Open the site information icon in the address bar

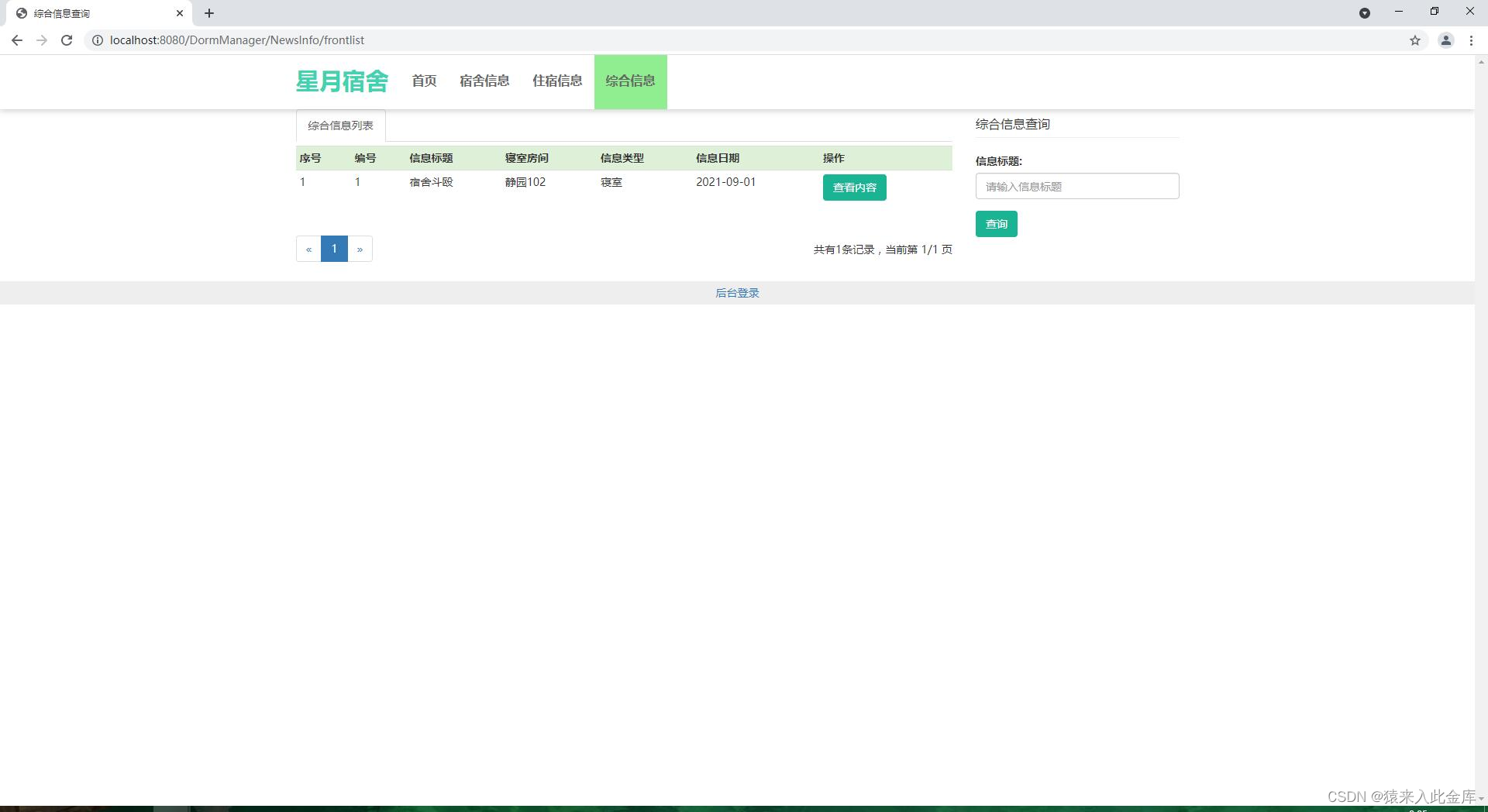pos(98,40)
